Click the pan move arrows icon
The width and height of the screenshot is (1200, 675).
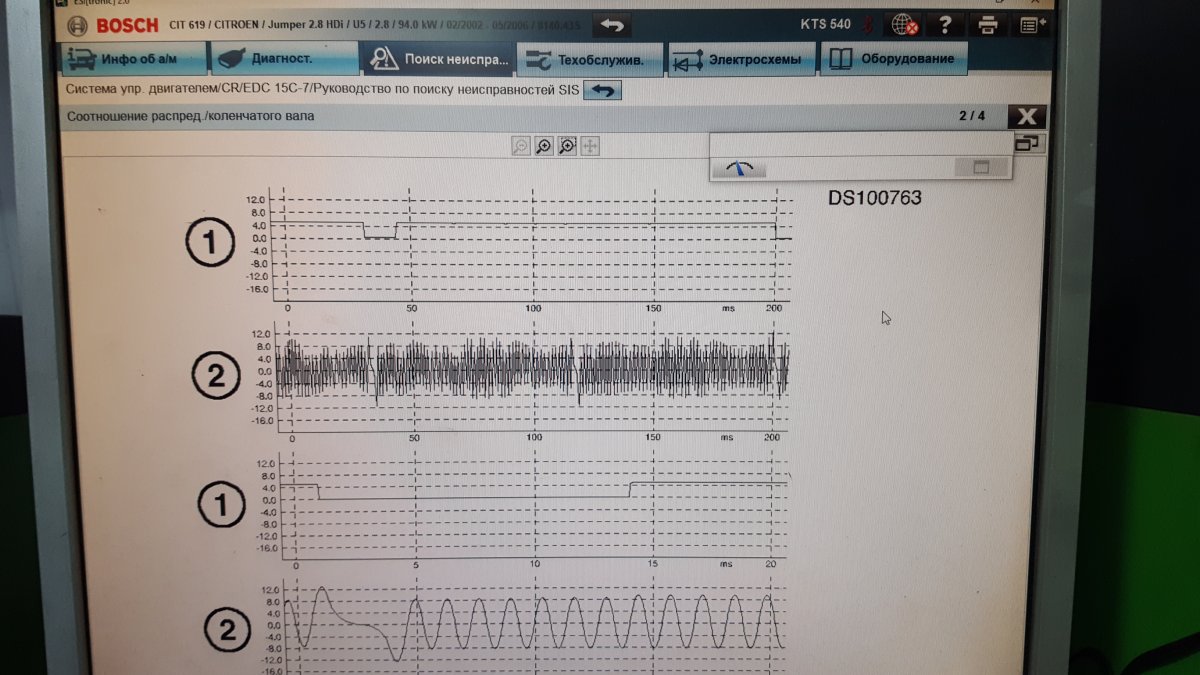click(590, 146)
